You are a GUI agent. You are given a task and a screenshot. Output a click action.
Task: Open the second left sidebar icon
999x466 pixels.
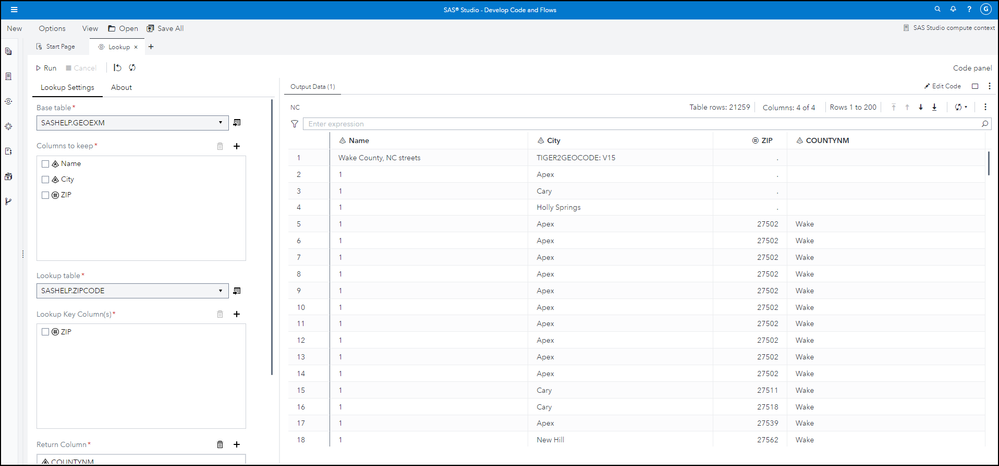point(8,76)
